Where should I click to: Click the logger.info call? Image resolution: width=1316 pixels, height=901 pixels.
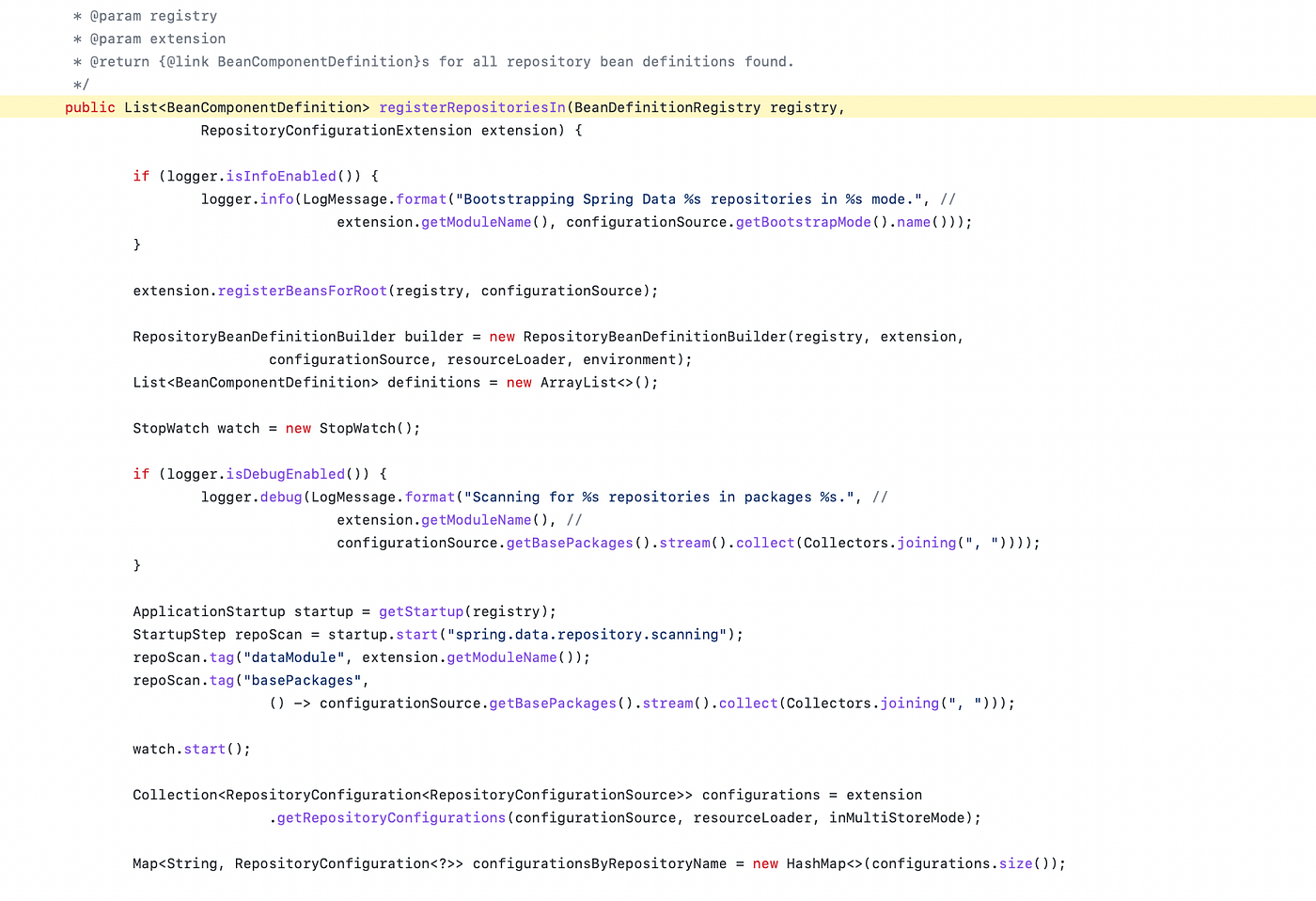[x=247, y=199]
